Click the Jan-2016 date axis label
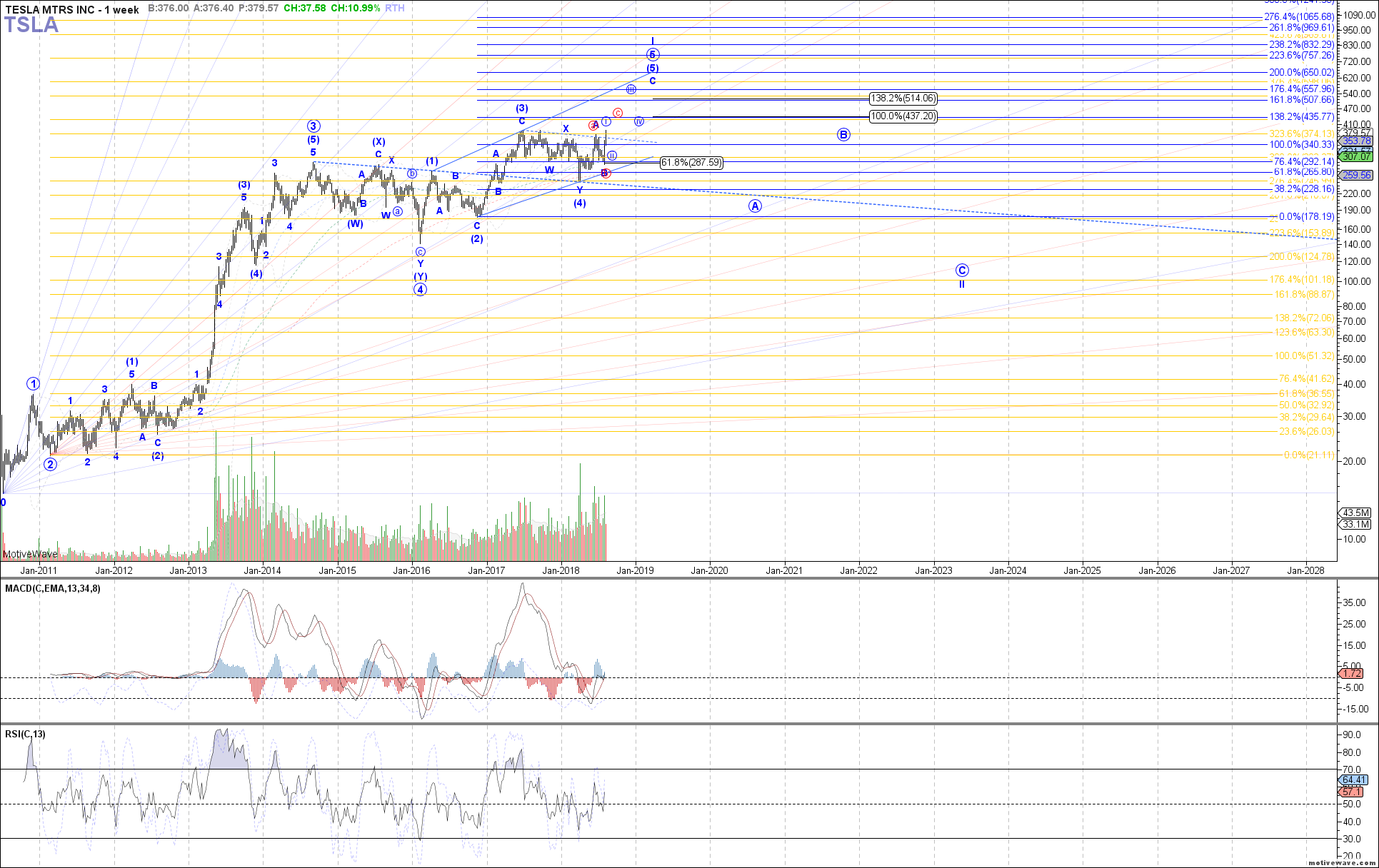This screenshot has height=868, width=1379. click(x=411, y=570)
